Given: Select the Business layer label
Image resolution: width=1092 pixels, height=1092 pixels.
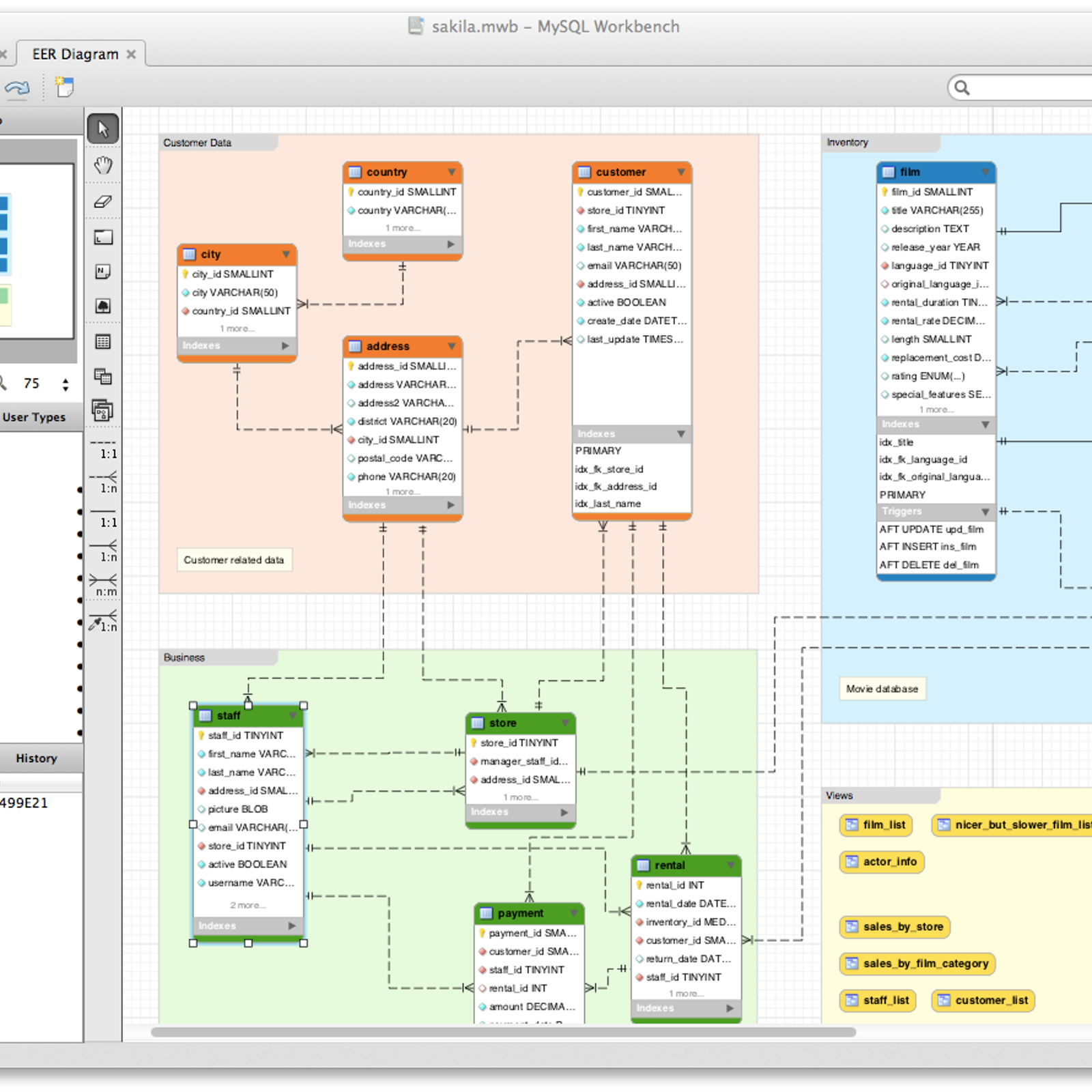Looking at the screenshot, I should pos(184,657).
